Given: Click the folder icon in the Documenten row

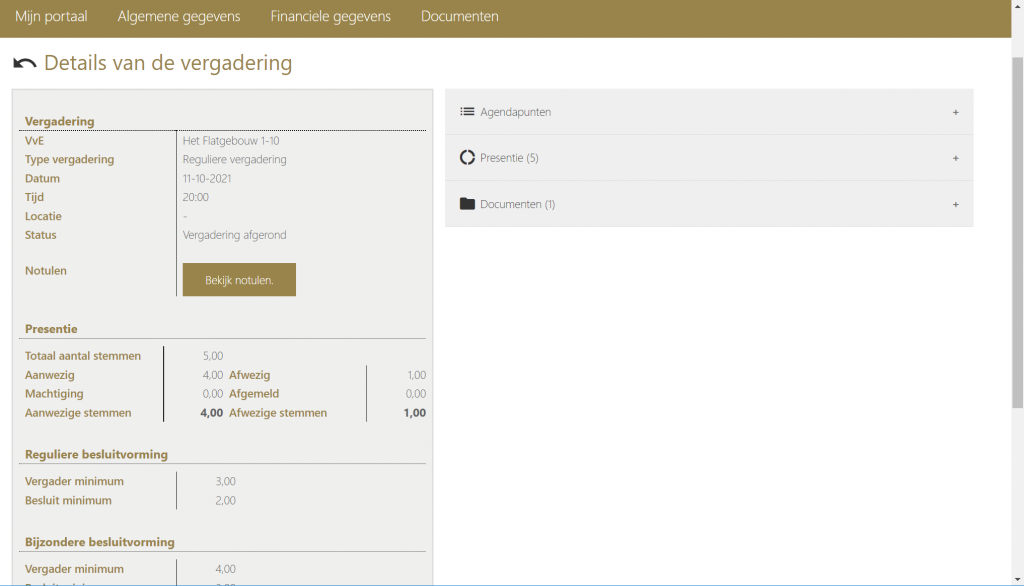Looking at the screenshot, I should click(x=467, y=204).
